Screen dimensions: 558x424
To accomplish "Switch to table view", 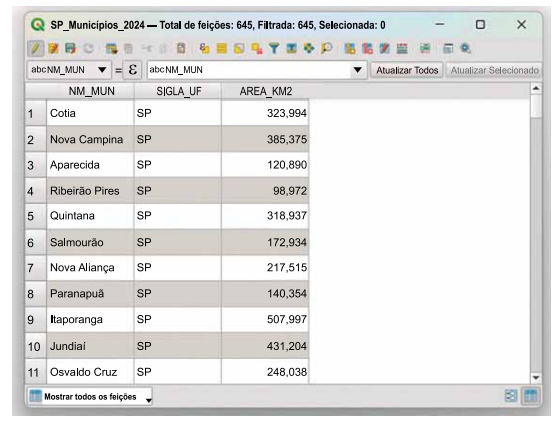I will click(530, 396).
